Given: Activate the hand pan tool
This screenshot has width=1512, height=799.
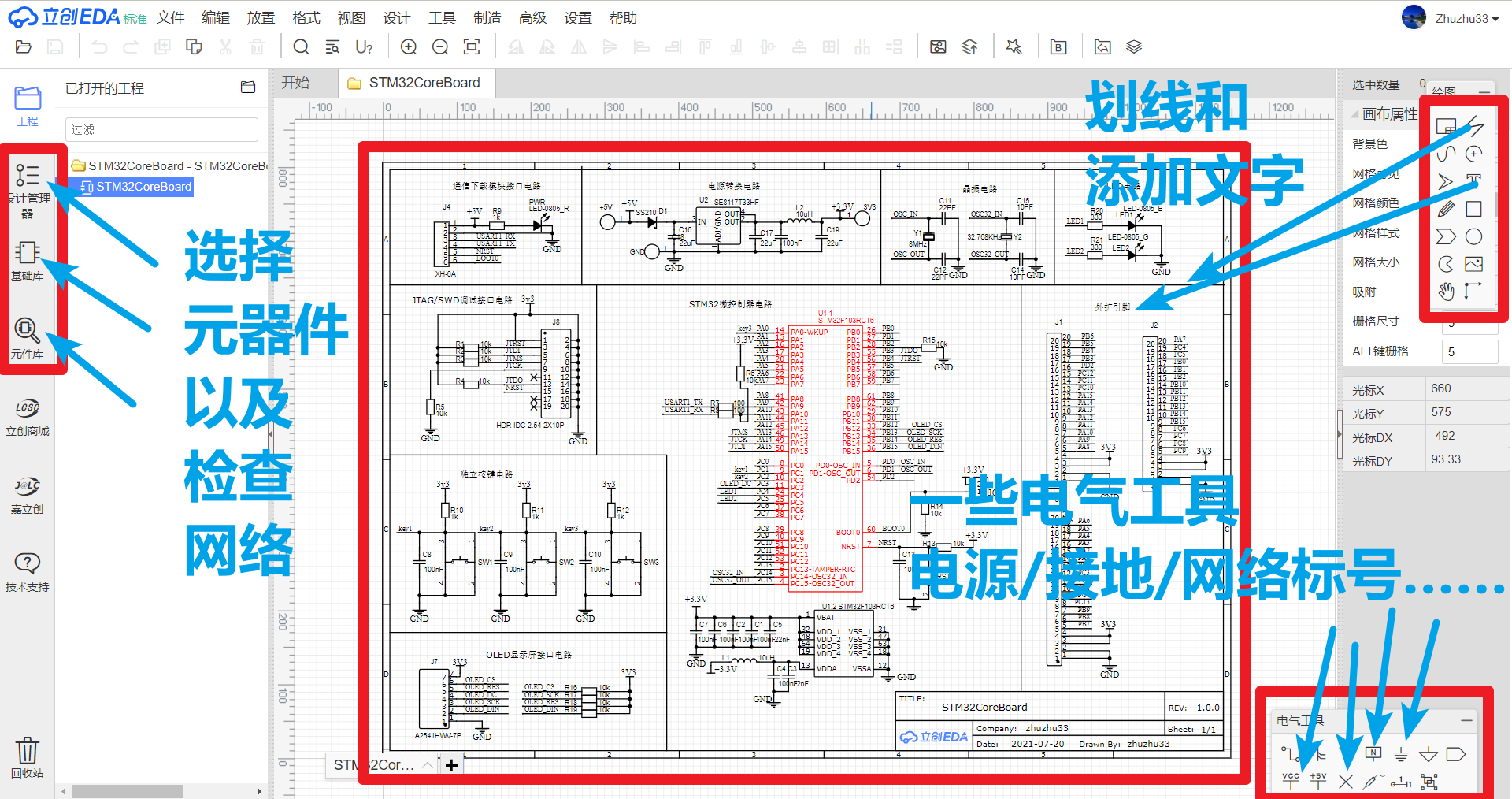Looking at the screenshot, I should (1447, 292).
